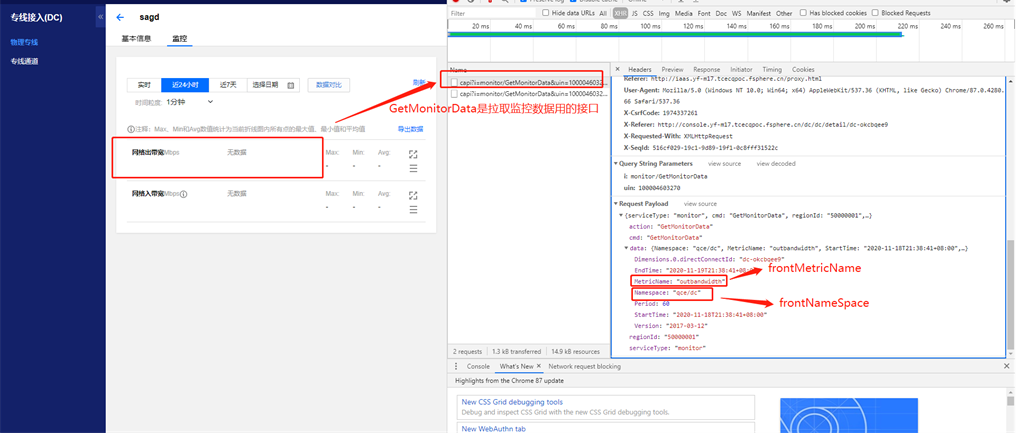Tick checkbox of second GetMonitorData request row
Viewport: 1025px width, 433px height.
click(454, 94)
